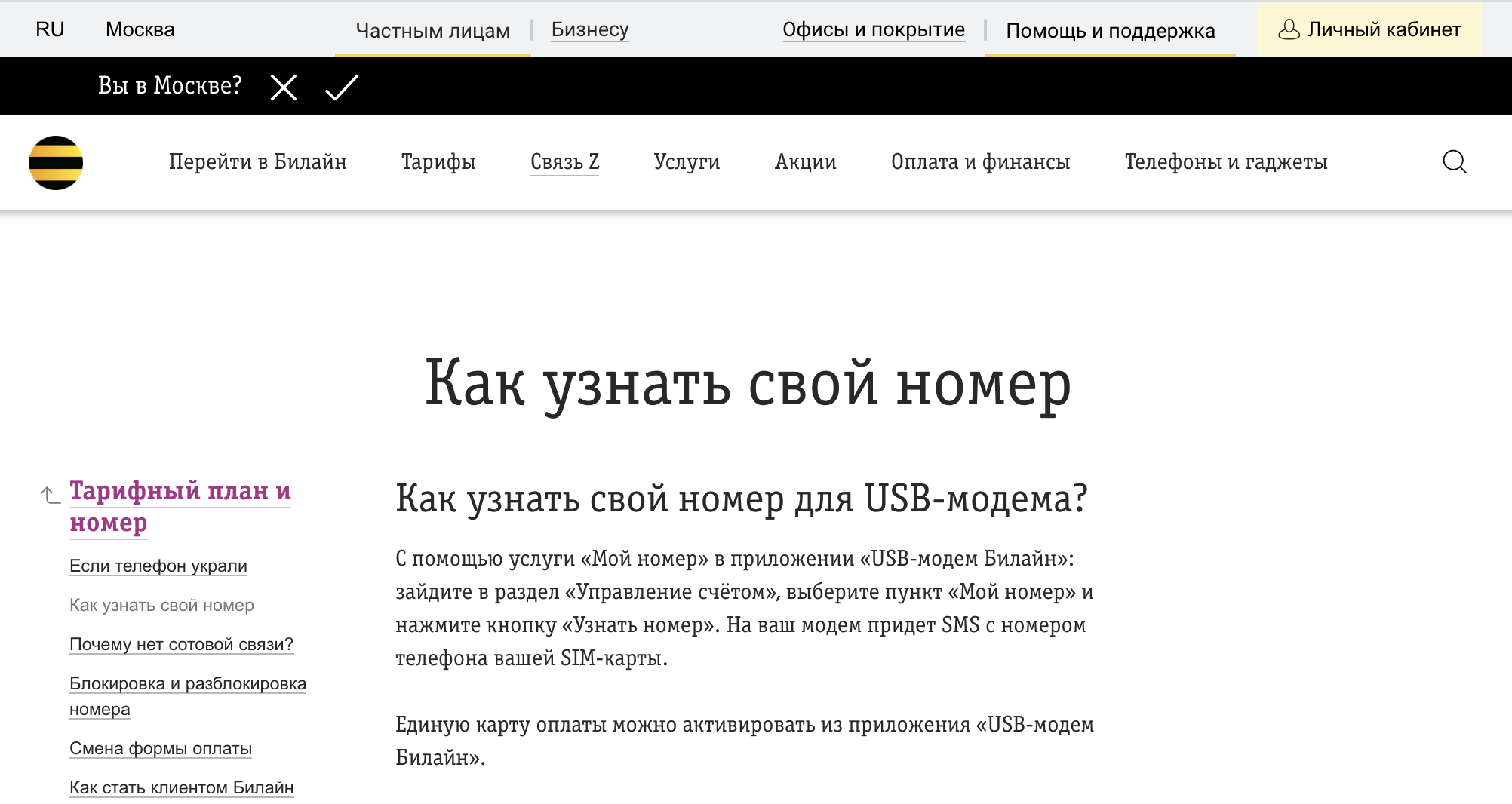Screen dimensions: 1512x804
Task: Open the Помощь и поддержка section
Action: tap(1111, 30)
